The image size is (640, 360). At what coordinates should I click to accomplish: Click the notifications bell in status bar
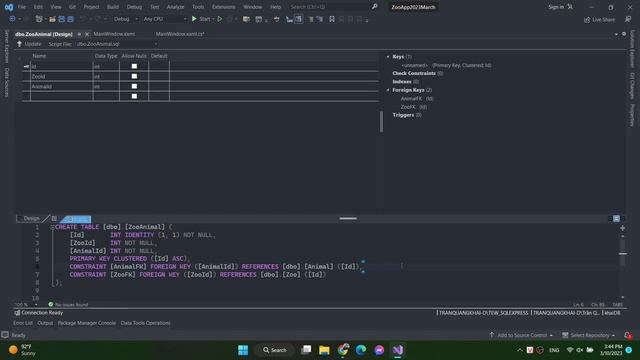[628, 335]
